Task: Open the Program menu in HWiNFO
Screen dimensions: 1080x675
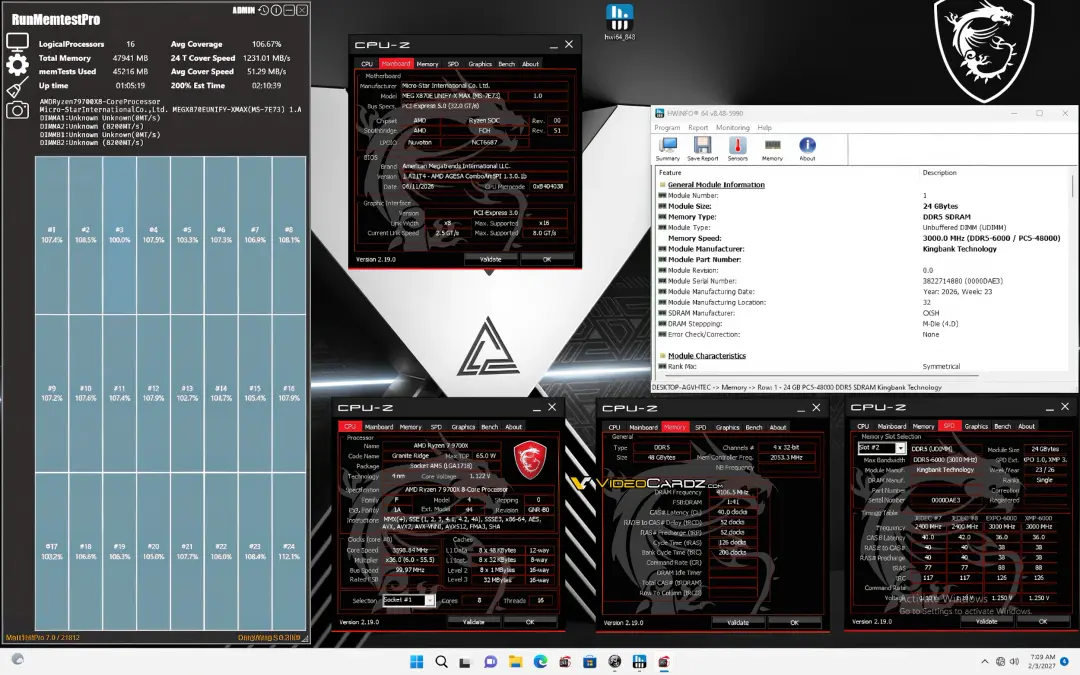Action: (x=667, y=127)
